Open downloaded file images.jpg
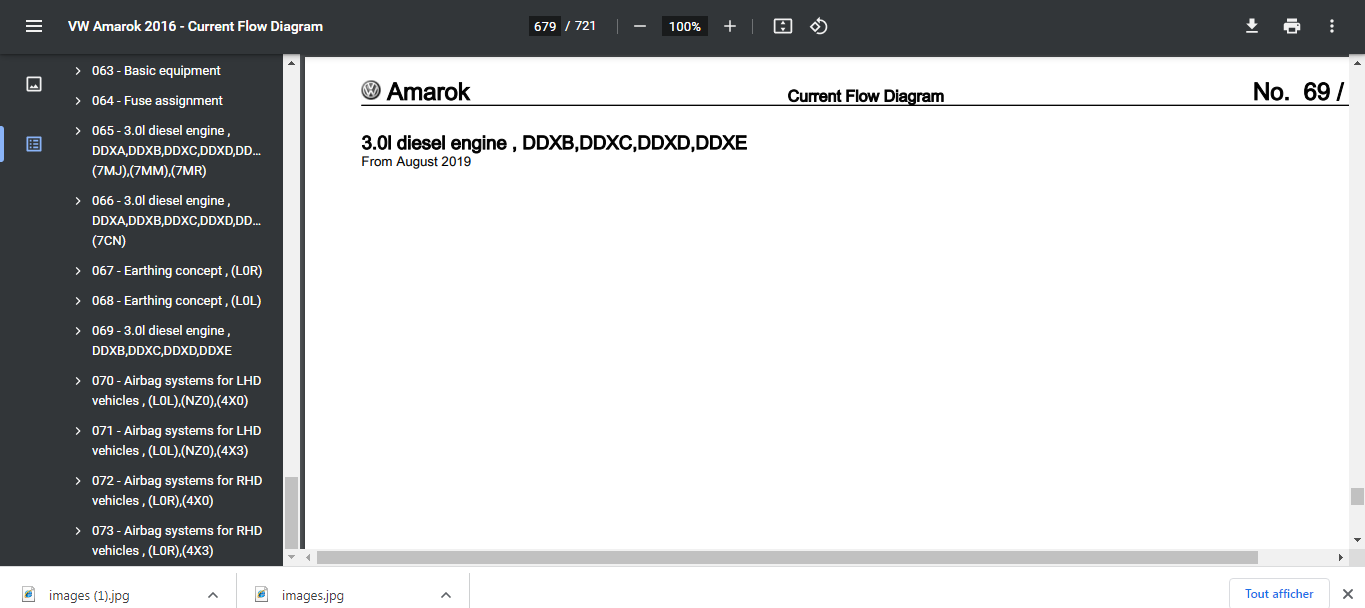The width and height of the screenshot is (1365, 608). (x=313, y=595)
